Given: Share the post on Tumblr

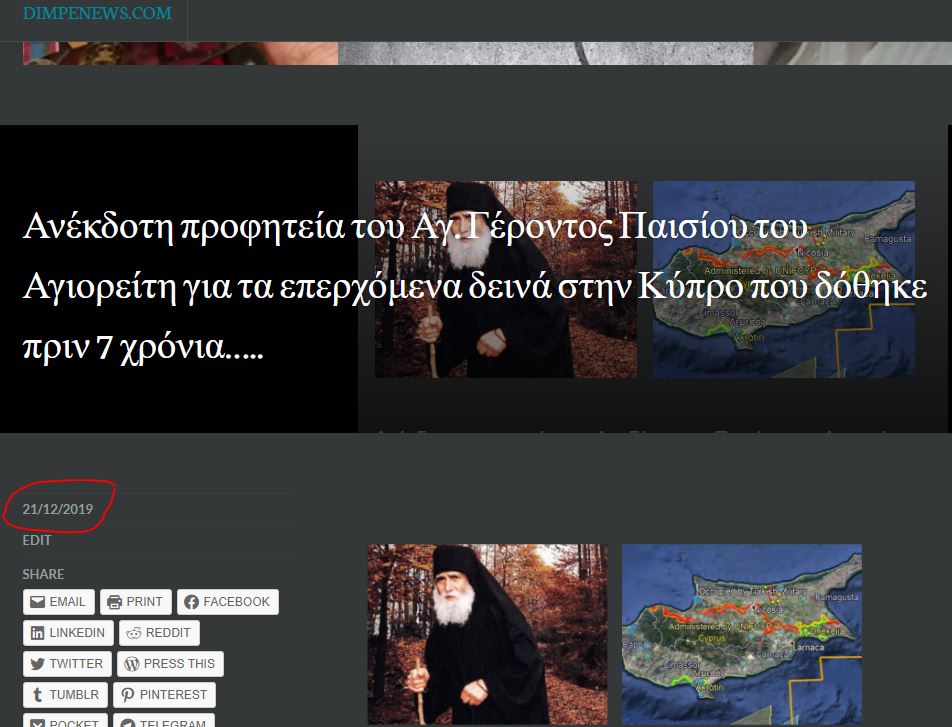Looking at the screenshot, I should pos(65,695).
